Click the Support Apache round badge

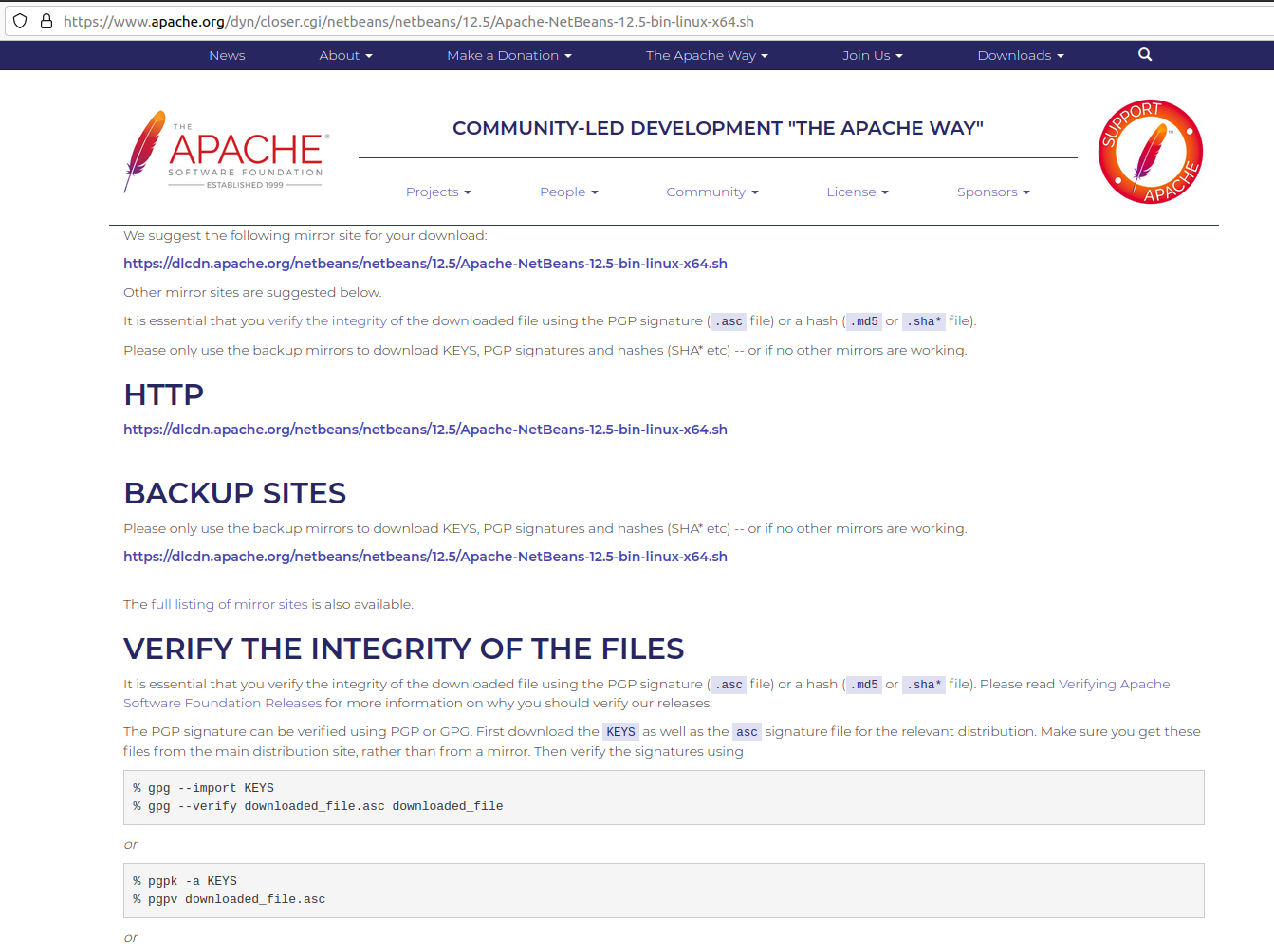[1151, 152]
